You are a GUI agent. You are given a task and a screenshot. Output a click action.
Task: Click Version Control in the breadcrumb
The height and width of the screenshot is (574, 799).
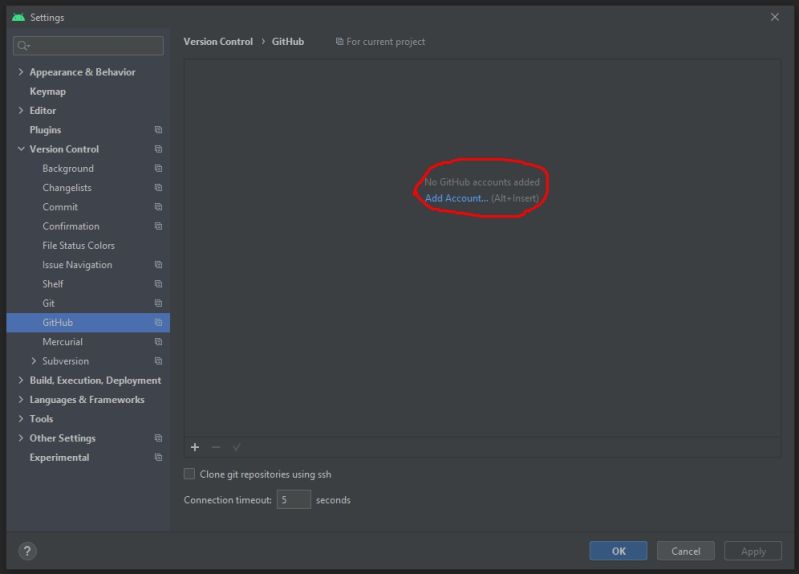tap(218, 42)
